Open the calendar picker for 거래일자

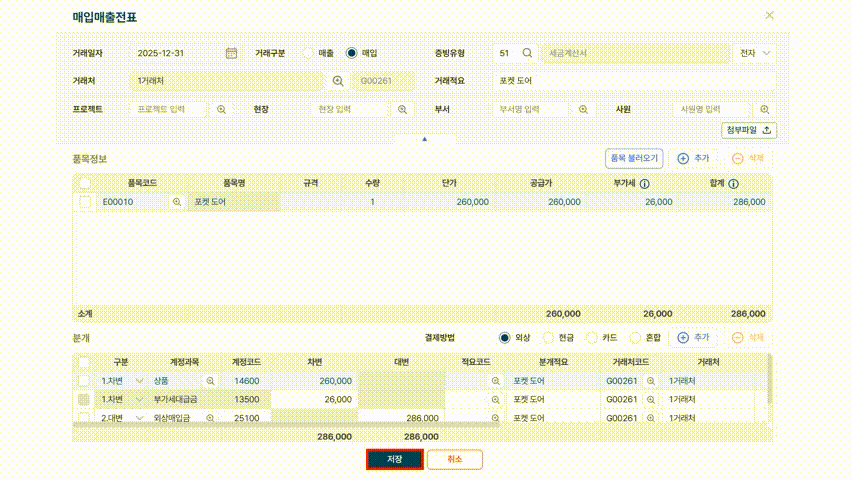coord(231,53)
